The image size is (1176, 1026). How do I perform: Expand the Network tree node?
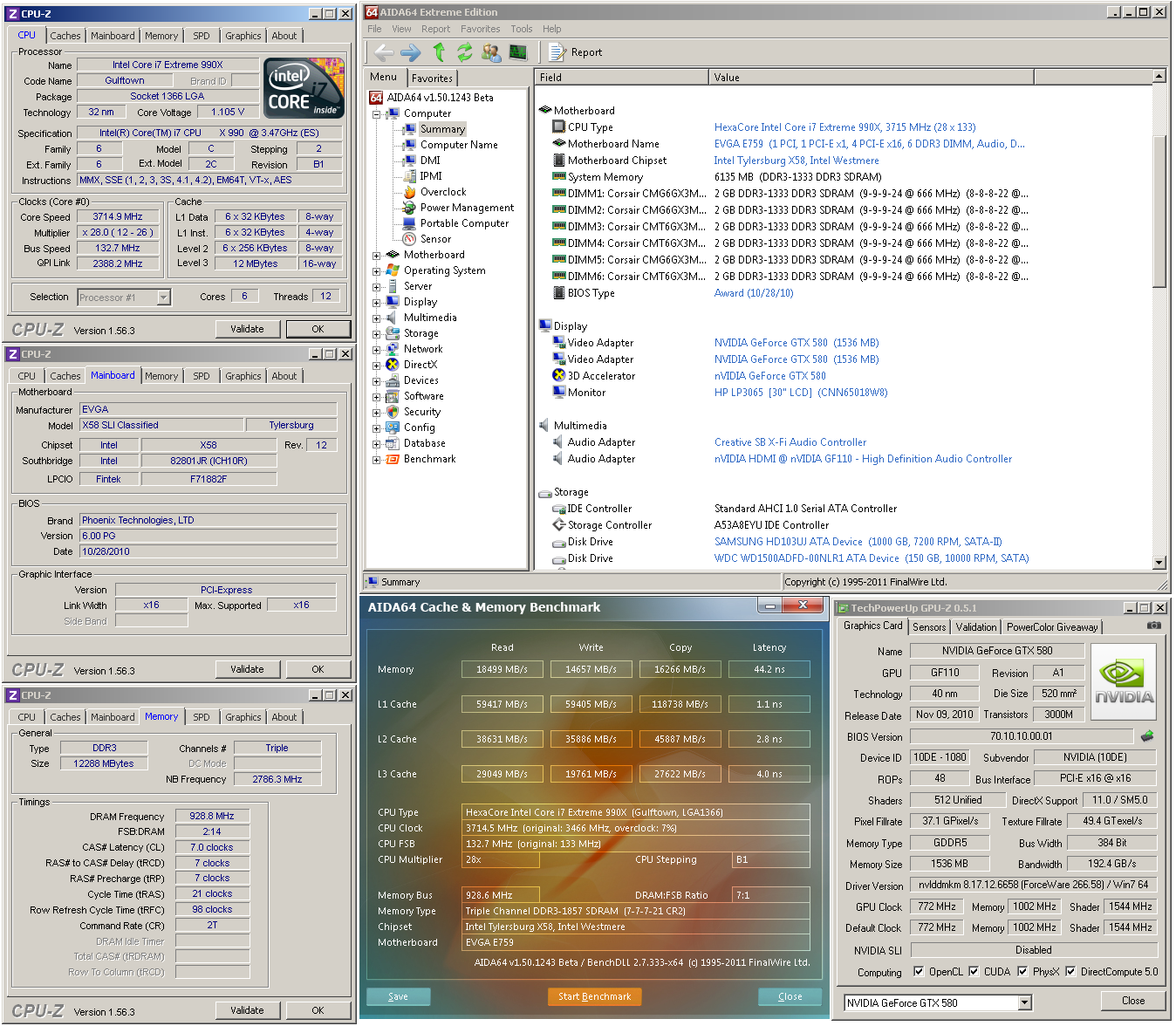(x=376, y=349)
